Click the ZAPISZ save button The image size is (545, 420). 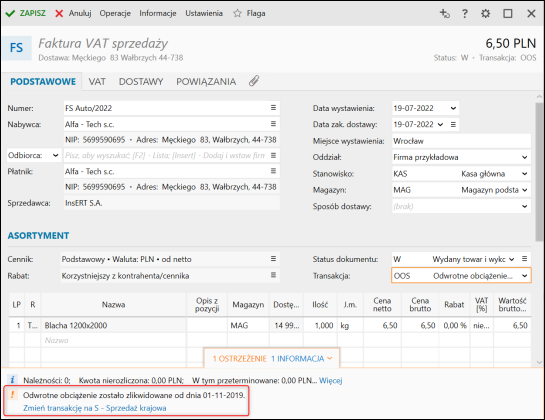pos(26,14)
